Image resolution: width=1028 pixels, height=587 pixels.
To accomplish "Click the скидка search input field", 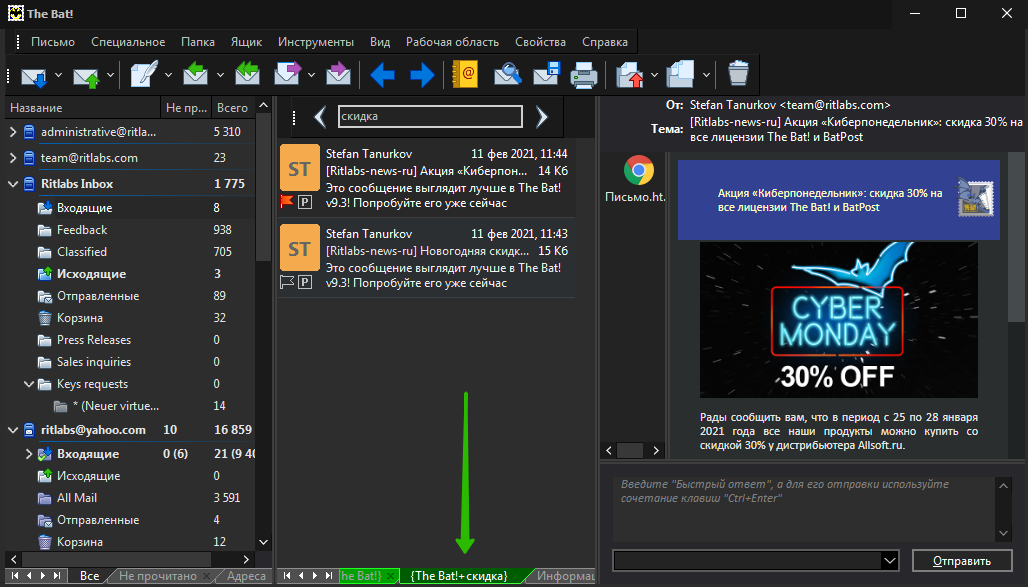I will 430,117.
